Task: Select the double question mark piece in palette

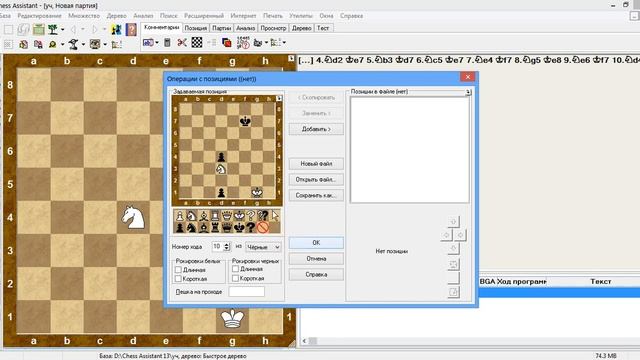Action: point(262,216)
